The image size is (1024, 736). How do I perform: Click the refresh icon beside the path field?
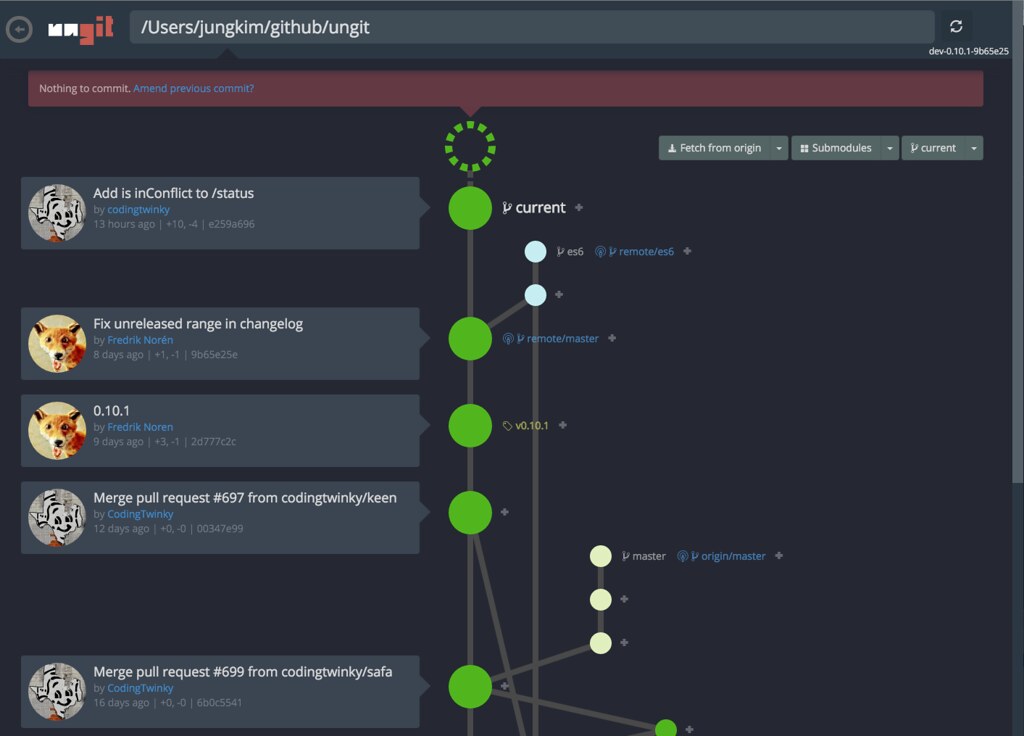(x=956, y=27)
